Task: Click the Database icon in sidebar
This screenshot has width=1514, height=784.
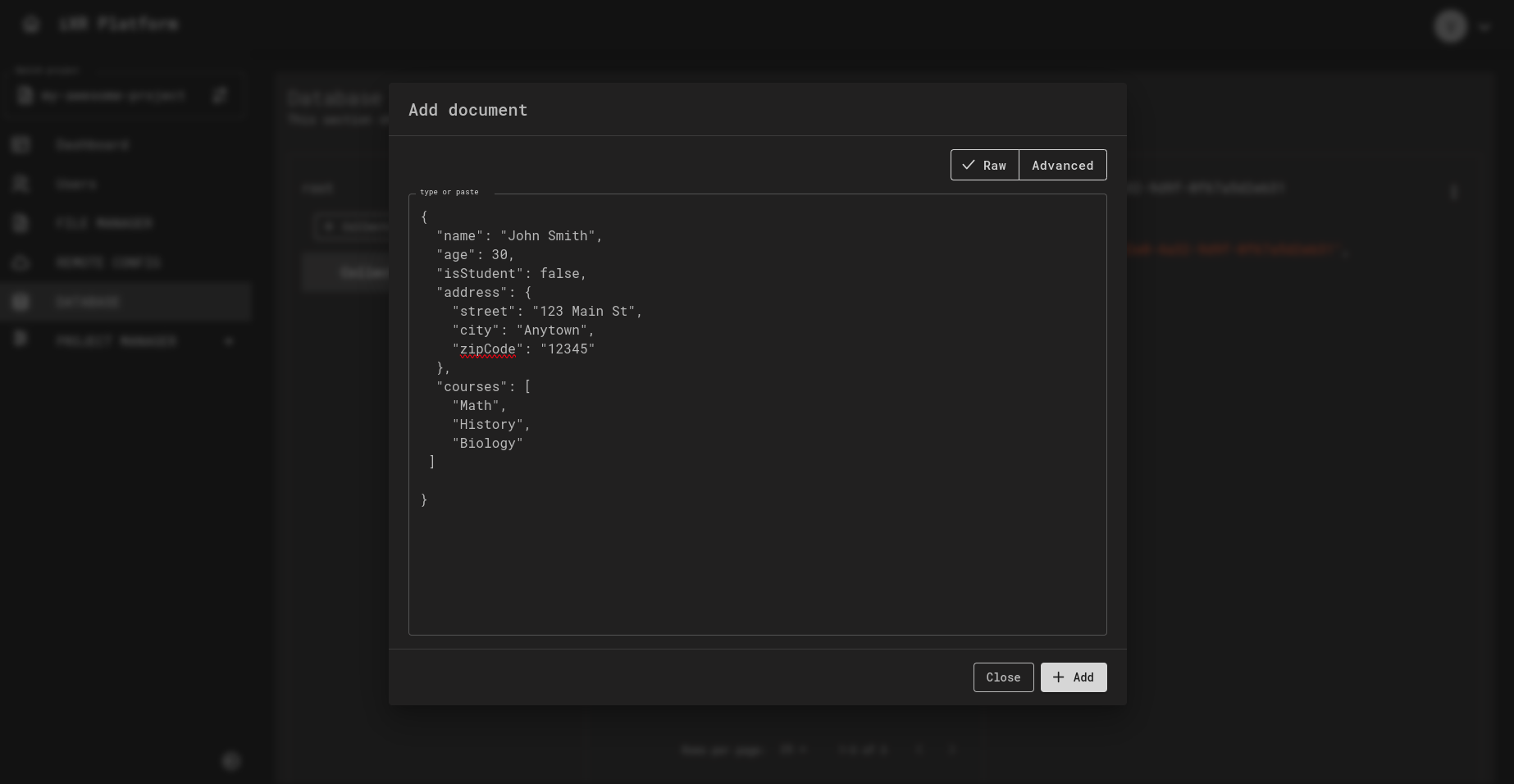Action: (x=21, y=302)
